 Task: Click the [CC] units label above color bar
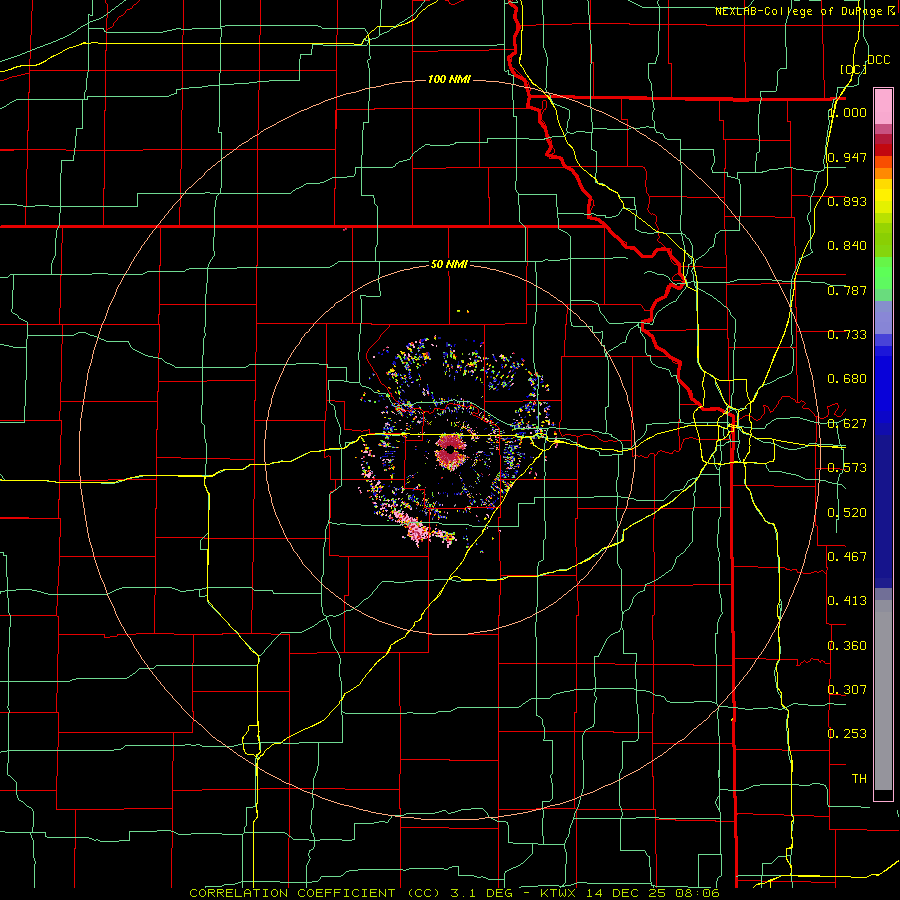coord(853,69)
